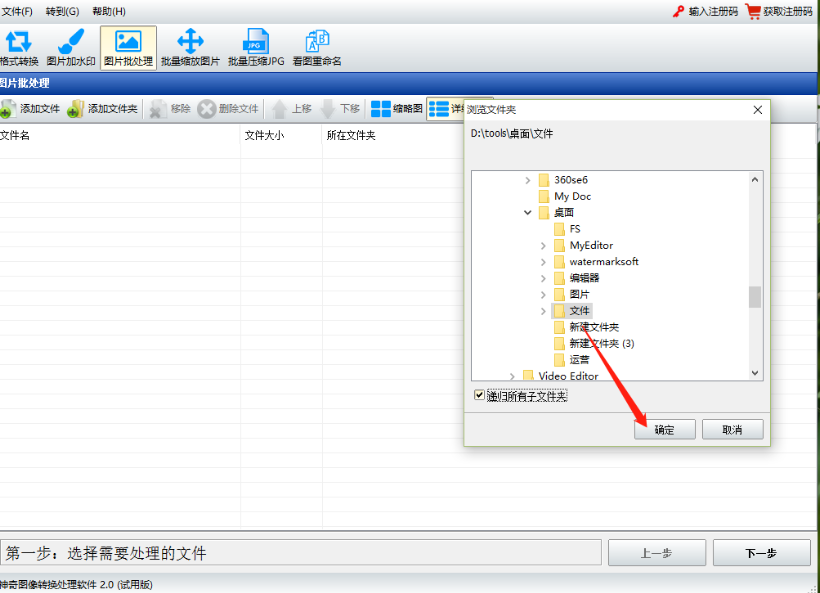Open the 文件(F) menu
The image size is (820, 593).
(17, 12)
